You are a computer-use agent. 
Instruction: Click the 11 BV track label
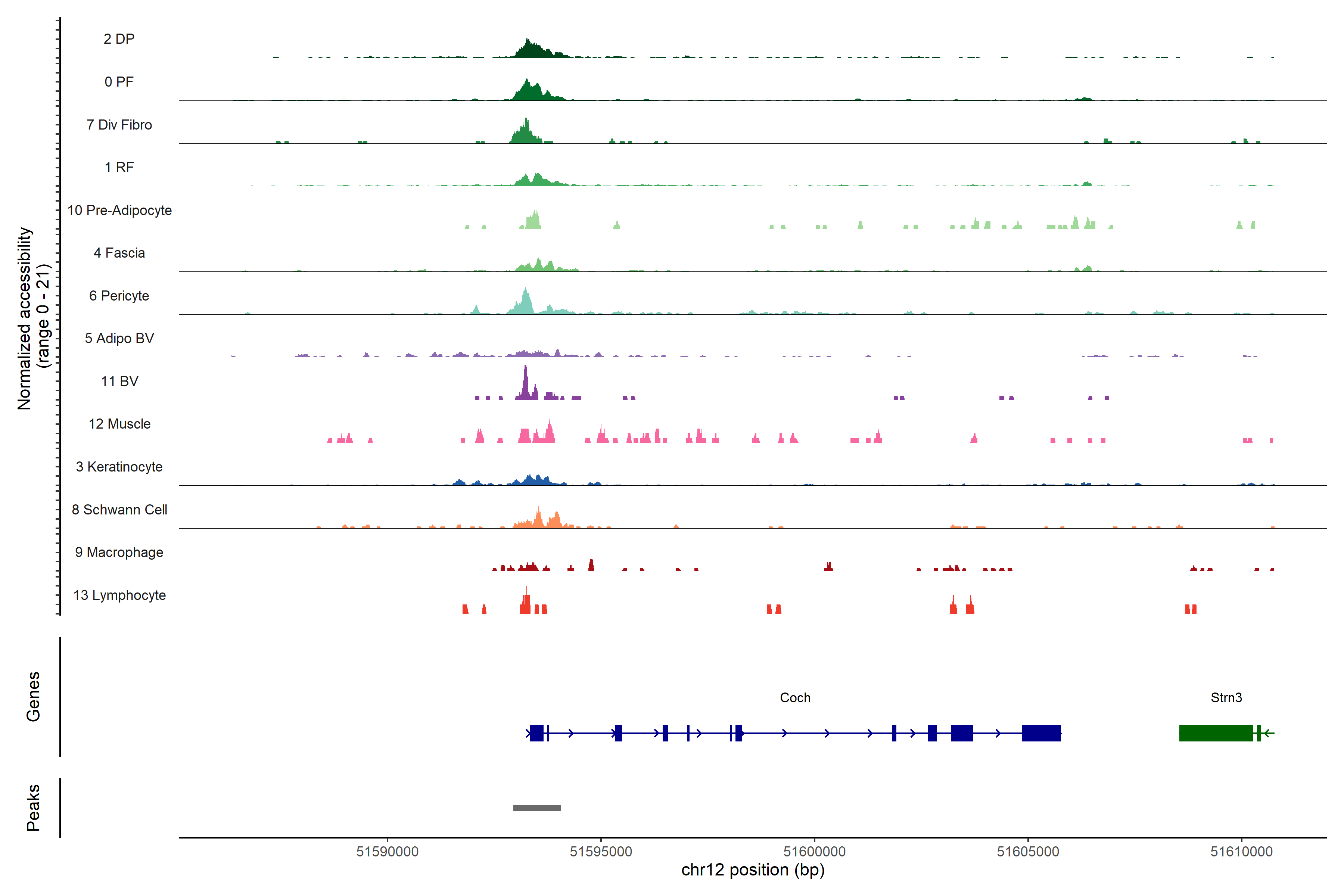point(119,381)
